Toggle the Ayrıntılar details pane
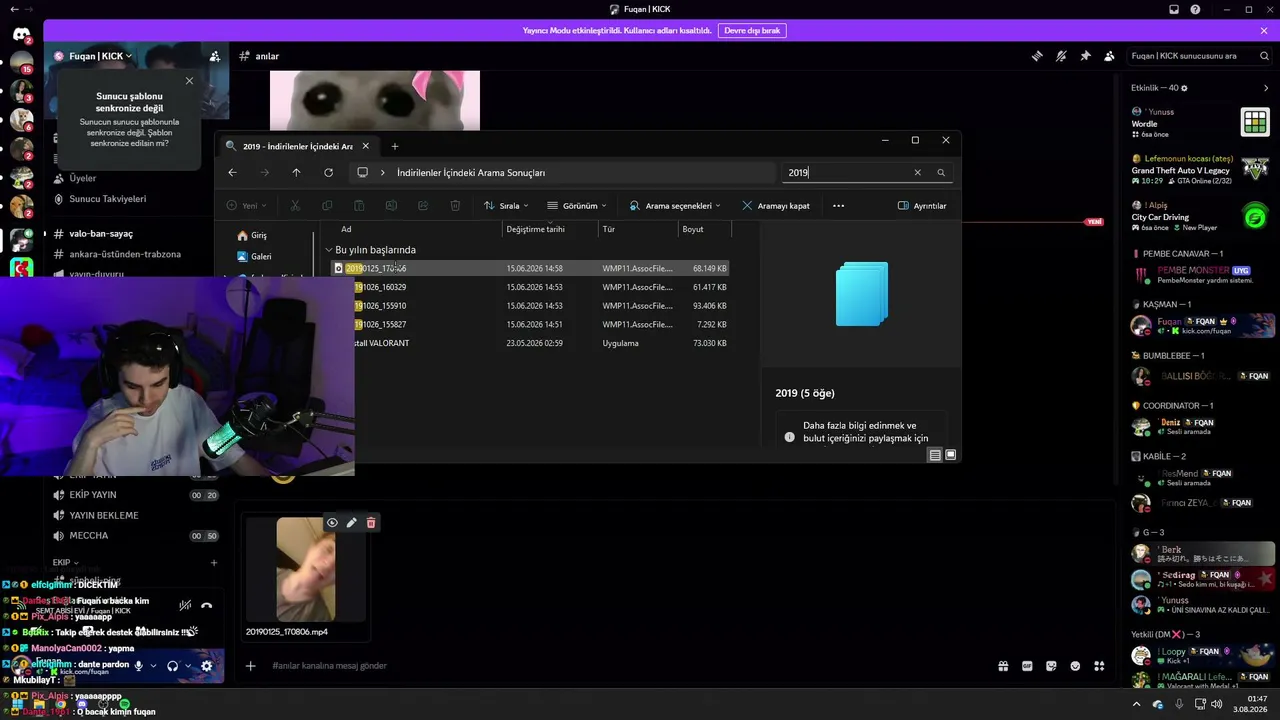The height and width of the screenshot is (720, 1280). (x=922, y=206)
